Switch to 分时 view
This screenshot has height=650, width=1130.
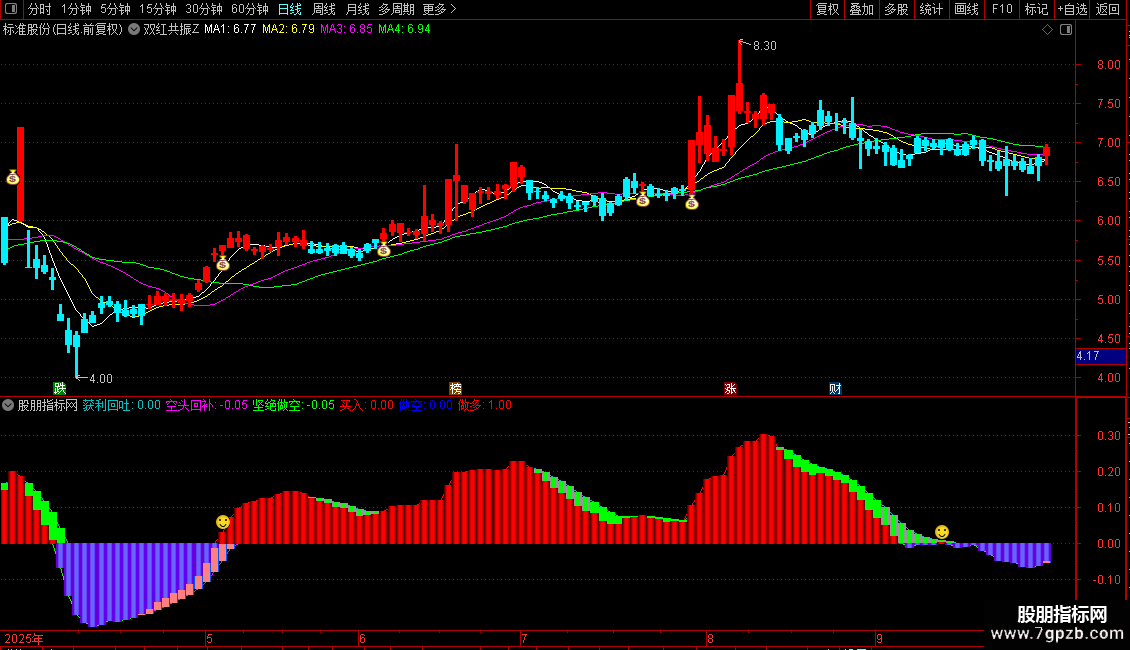40,9
